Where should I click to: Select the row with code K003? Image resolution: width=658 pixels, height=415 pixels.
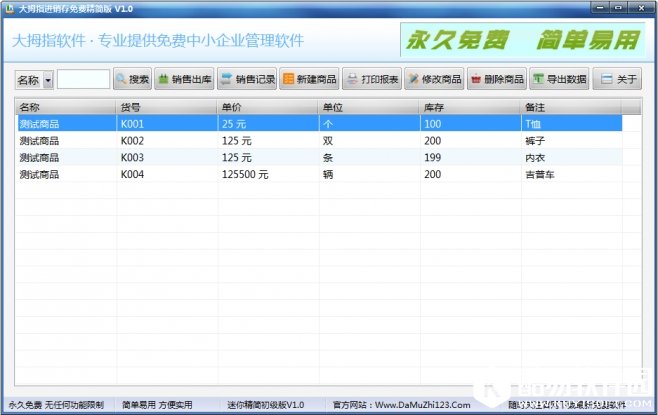coord(319,157)
